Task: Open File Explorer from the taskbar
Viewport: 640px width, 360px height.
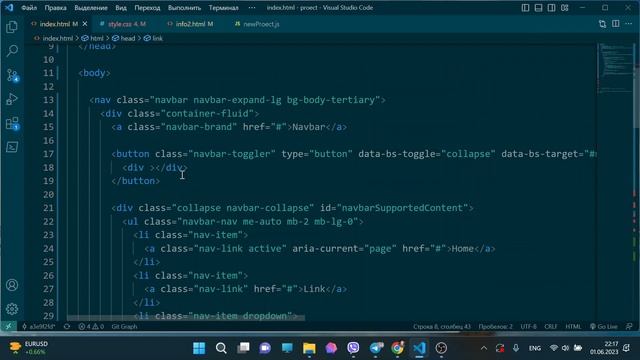Action: point(309,348)
